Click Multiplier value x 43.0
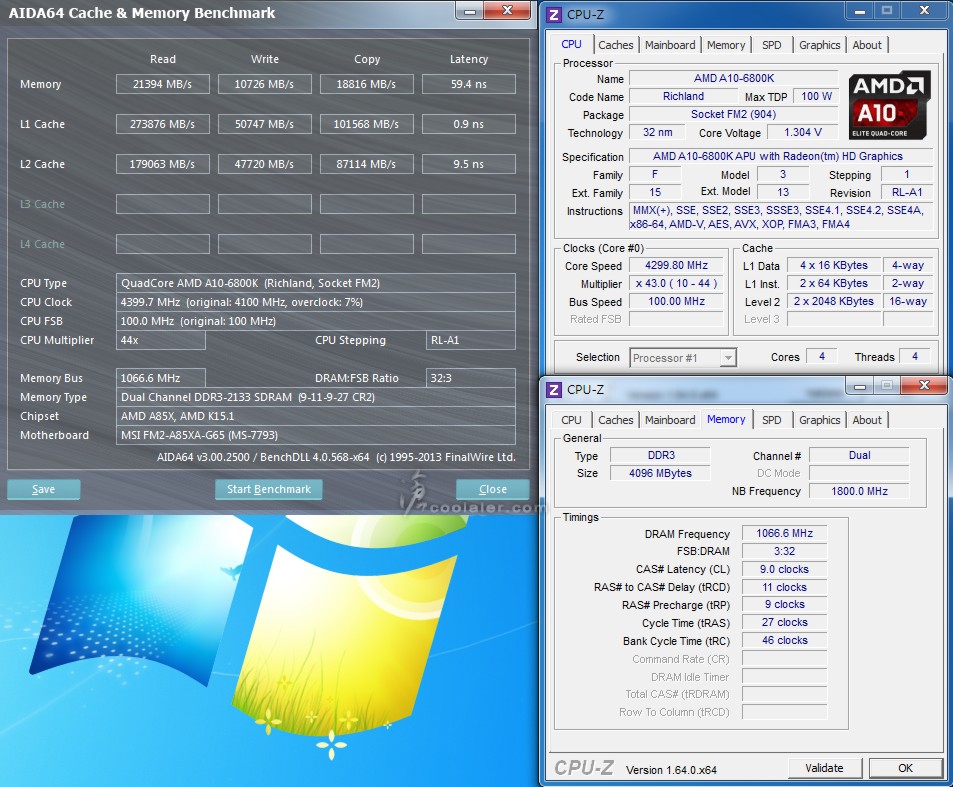 pos(676,284)
